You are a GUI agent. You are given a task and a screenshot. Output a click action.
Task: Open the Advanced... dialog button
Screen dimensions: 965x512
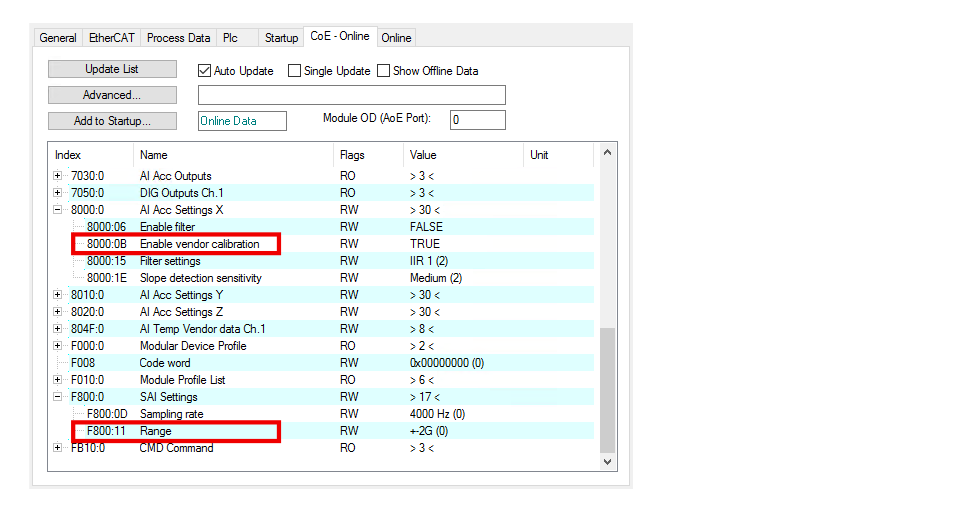coord(112,95)
